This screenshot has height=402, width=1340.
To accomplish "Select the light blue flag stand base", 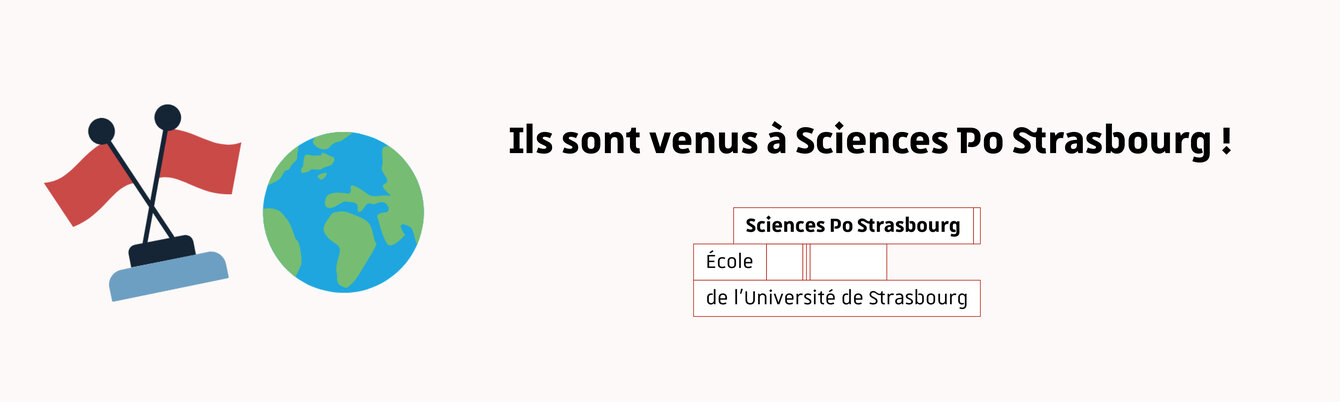I will point(170,276).
